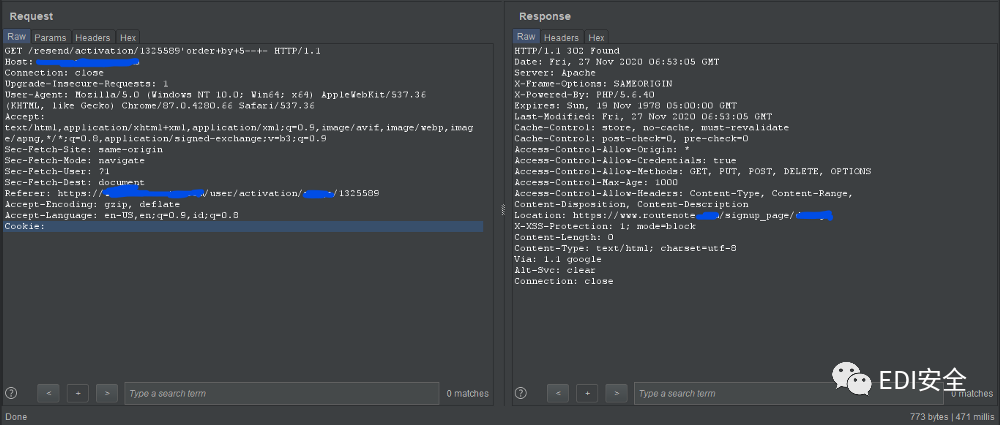The image size is (1000, 425).
Task: Go to previous match in Response search
Action: [558, 393]
